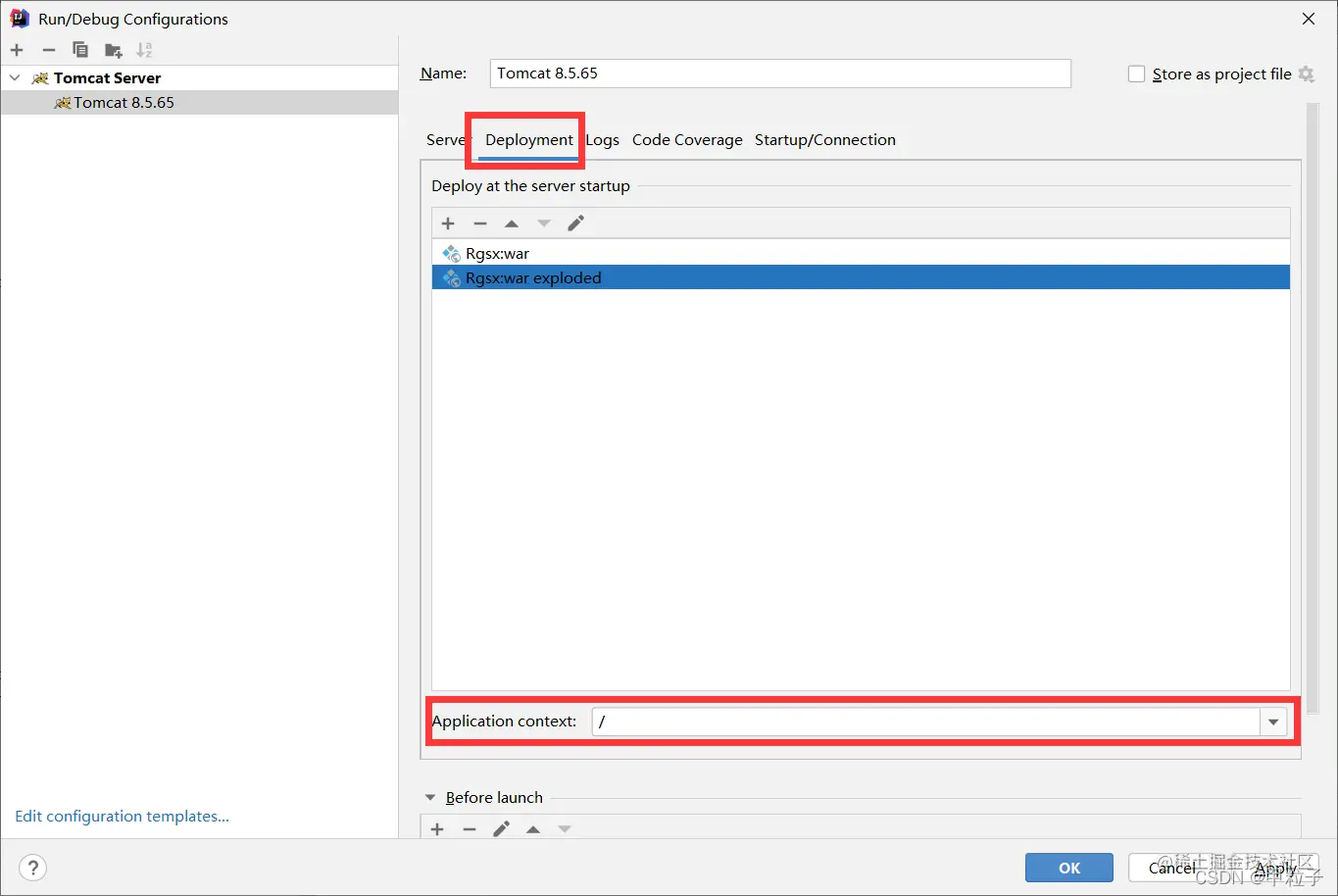Open project file storage settings gear
The image size is (1338, 896).
pos(1306,74)
